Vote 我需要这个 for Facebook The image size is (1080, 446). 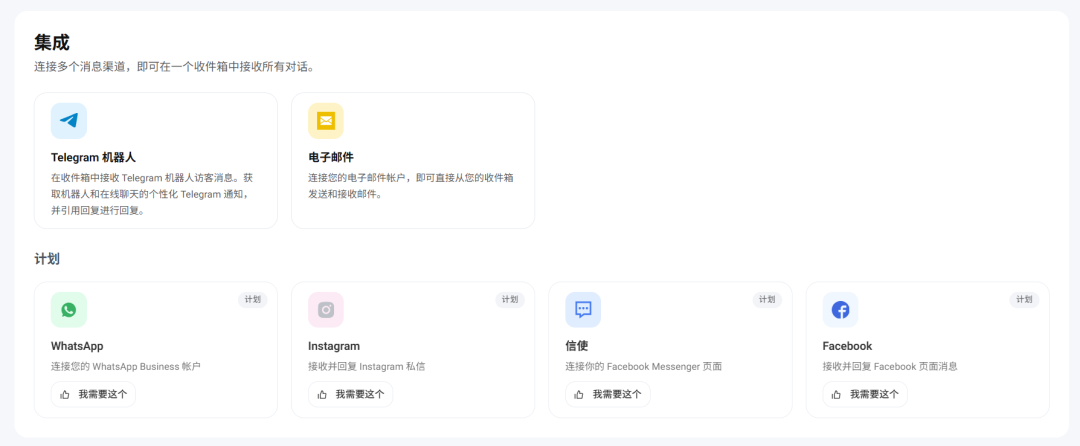click(865, 394)
